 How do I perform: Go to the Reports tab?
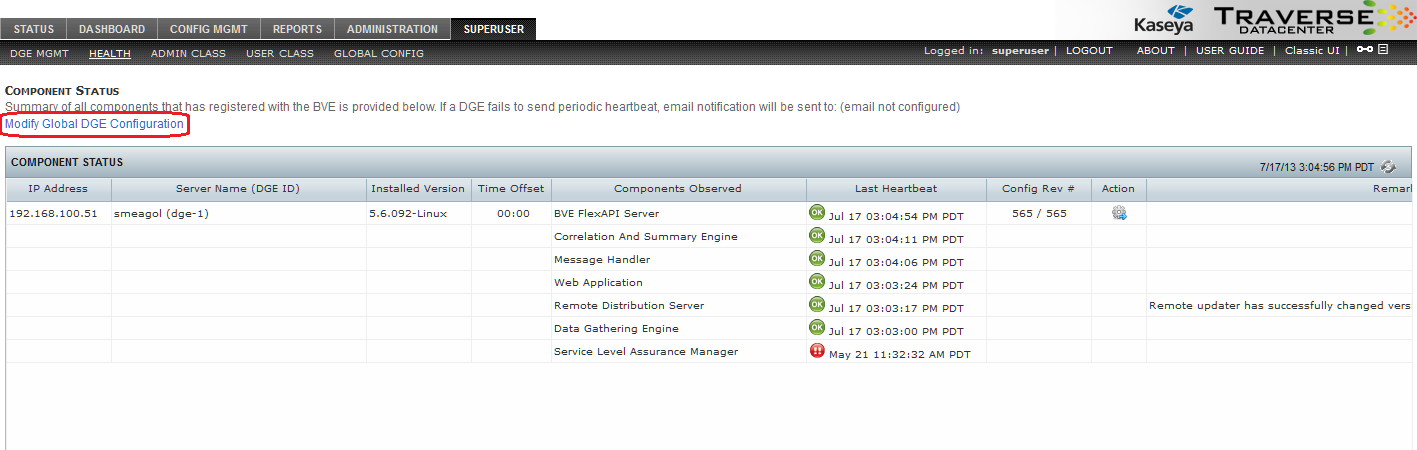[297, 30]
